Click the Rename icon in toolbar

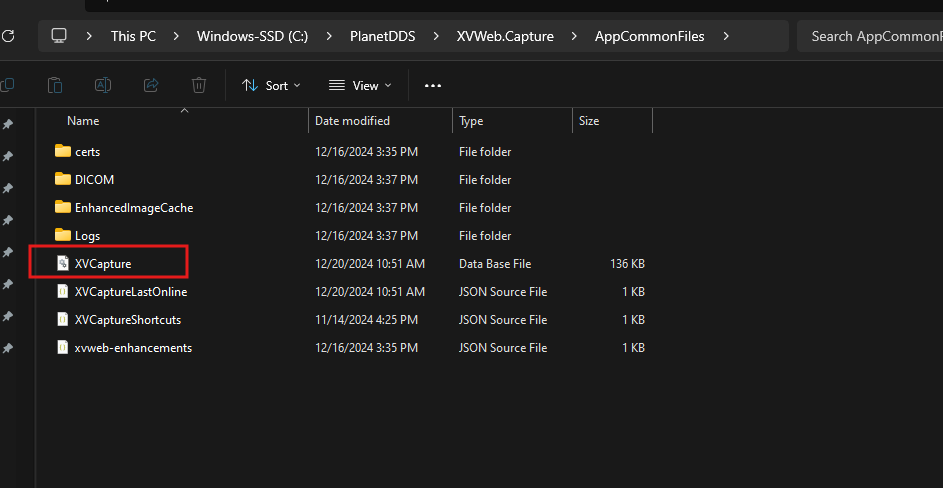[x=103, y=85]
